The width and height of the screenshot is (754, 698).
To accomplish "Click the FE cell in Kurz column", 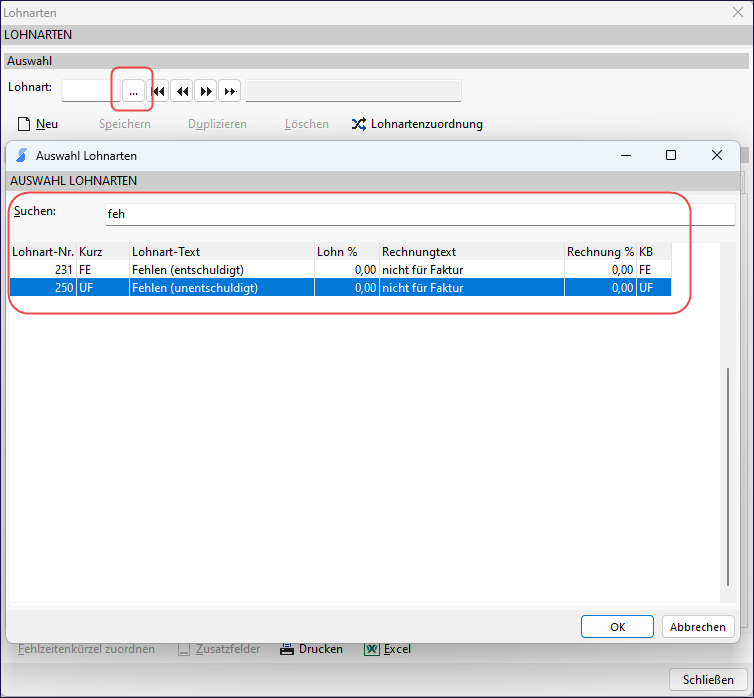I will (103, 270).
